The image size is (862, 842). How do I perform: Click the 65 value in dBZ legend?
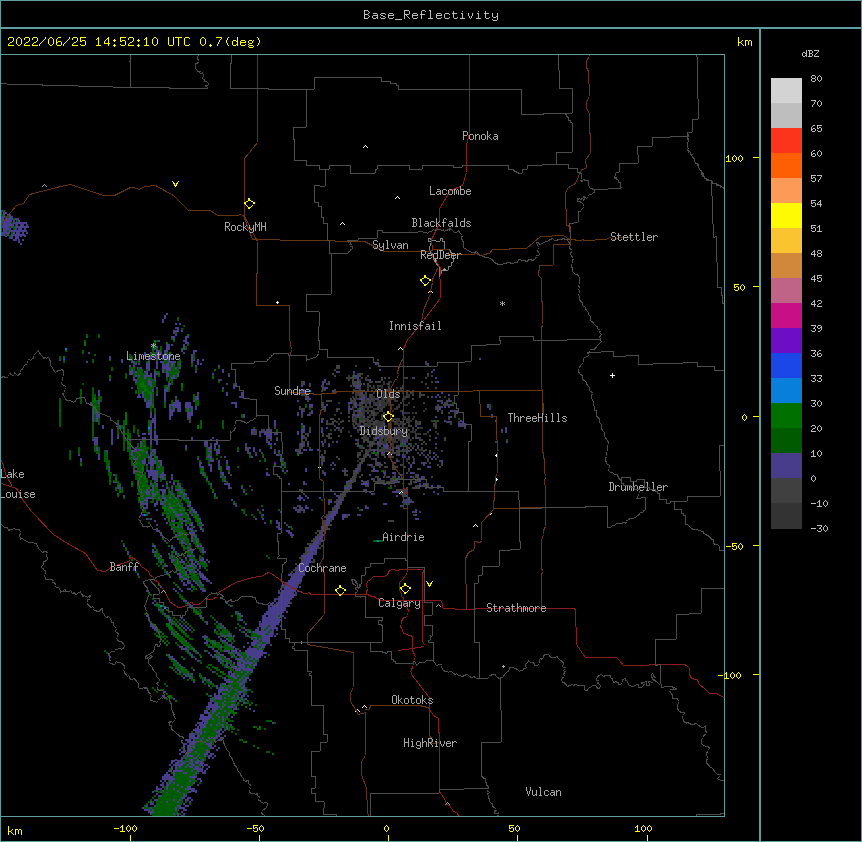click(x=816, y=129)
